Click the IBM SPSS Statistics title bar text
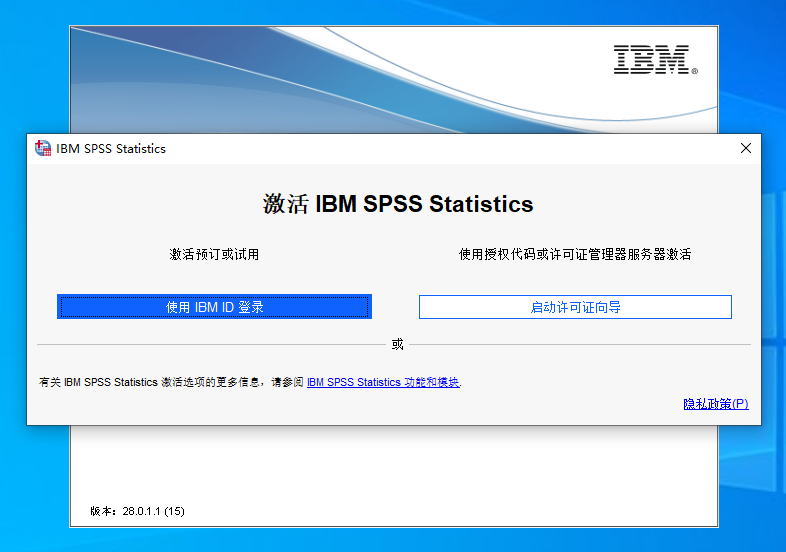Viewport: 786px width, 552px height. point(111,149)
